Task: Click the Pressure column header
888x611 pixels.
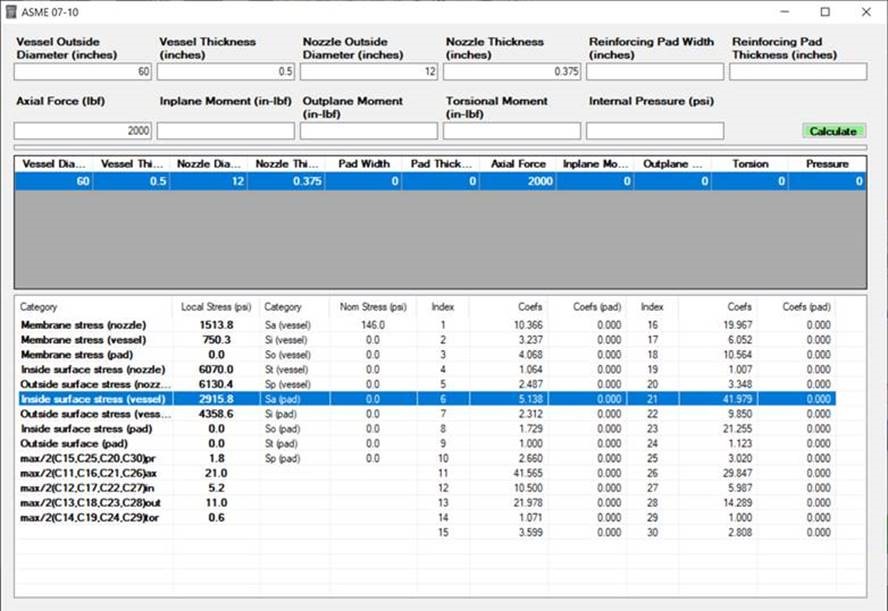Action: [827, 164]
